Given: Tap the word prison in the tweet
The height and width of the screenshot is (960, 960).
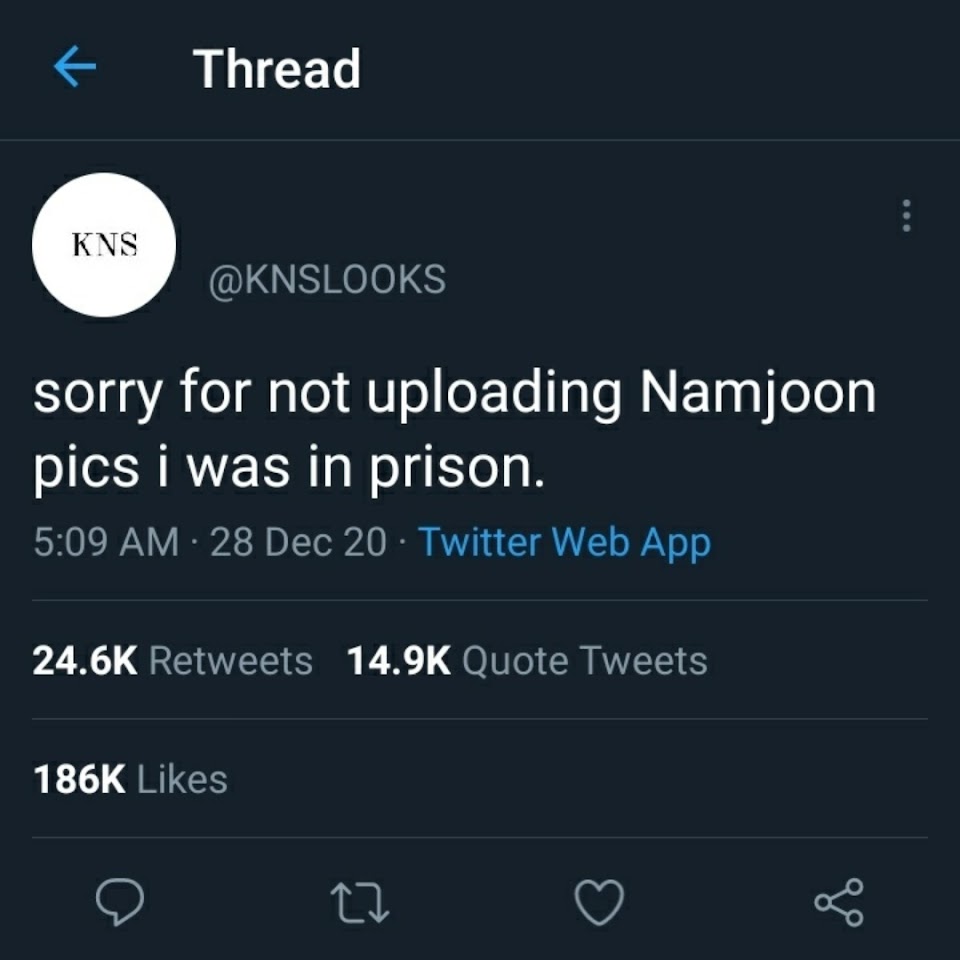Looking at the screenshot, I should (450, 470).
